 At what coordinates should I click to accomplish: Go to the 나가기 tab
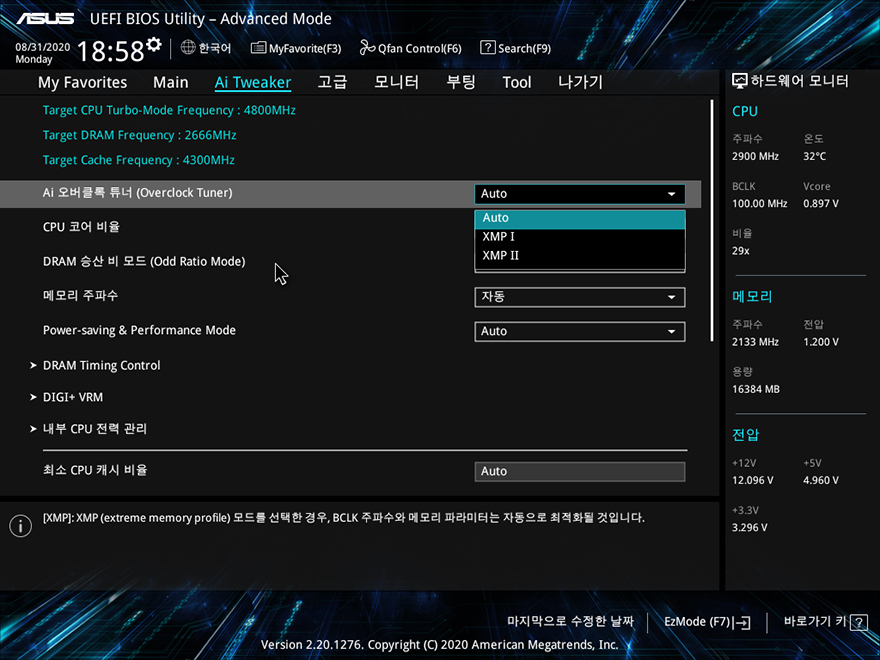(580, 82)
